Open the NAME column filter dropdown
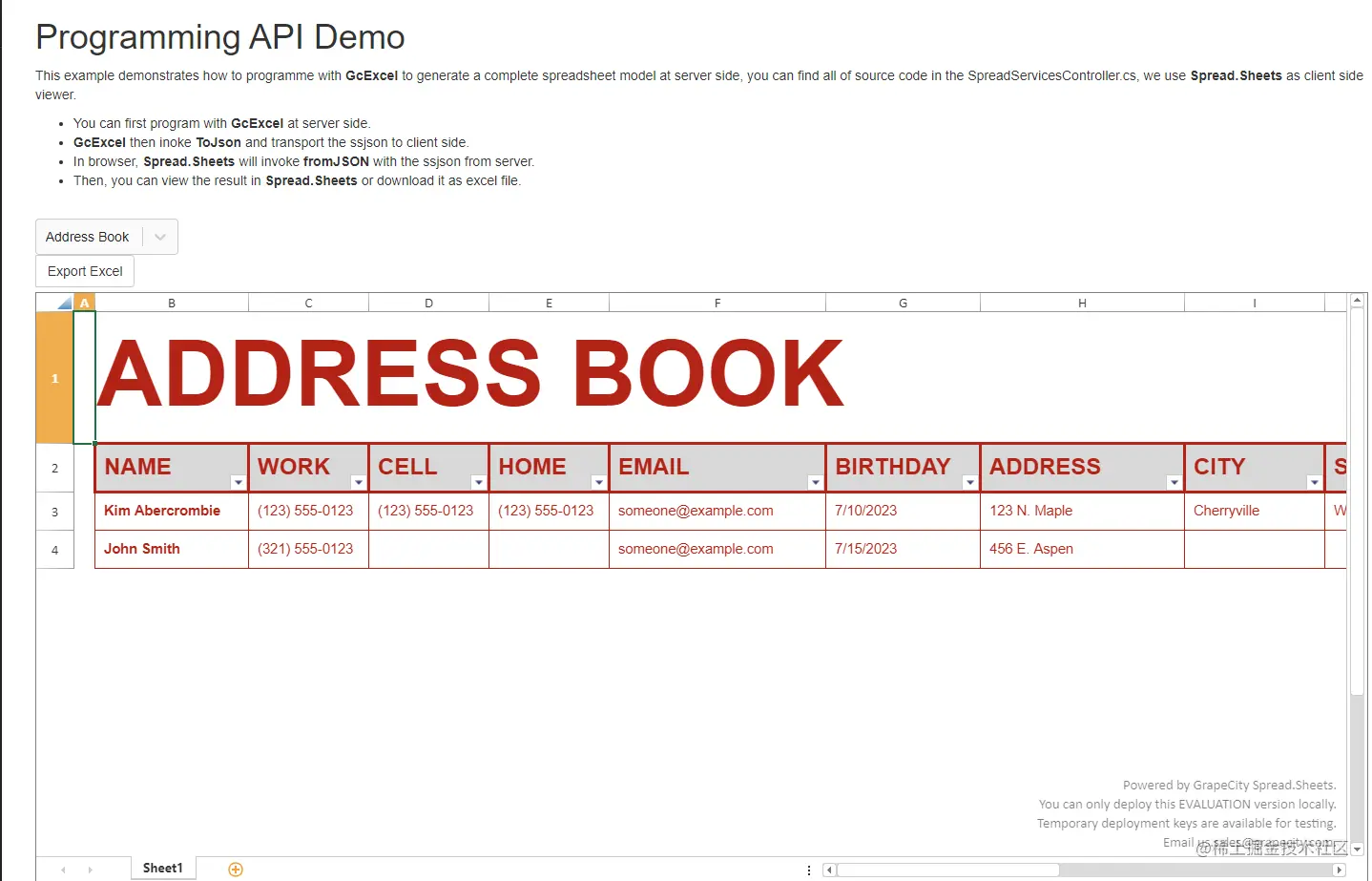This screenshot has height=881, width=1372. [238, 482]
